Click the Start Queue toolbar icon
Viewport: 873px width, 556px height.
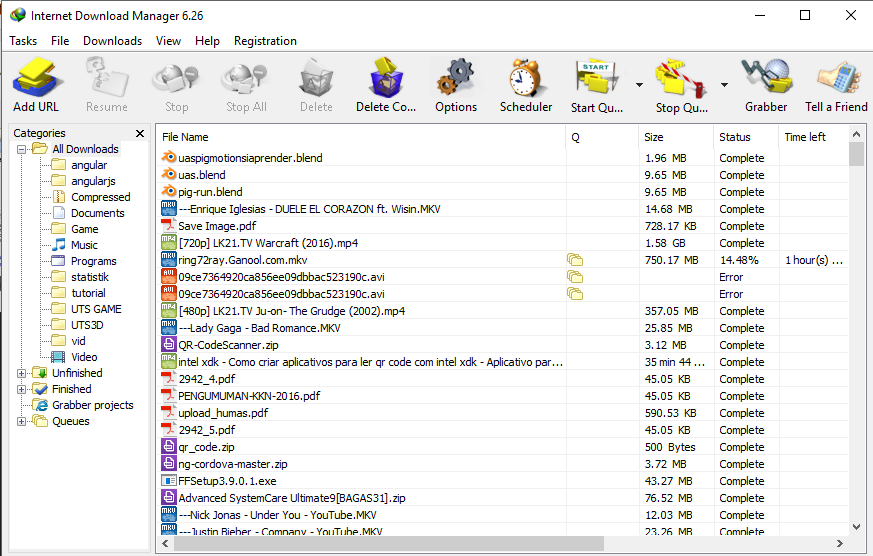coord(597,79)
